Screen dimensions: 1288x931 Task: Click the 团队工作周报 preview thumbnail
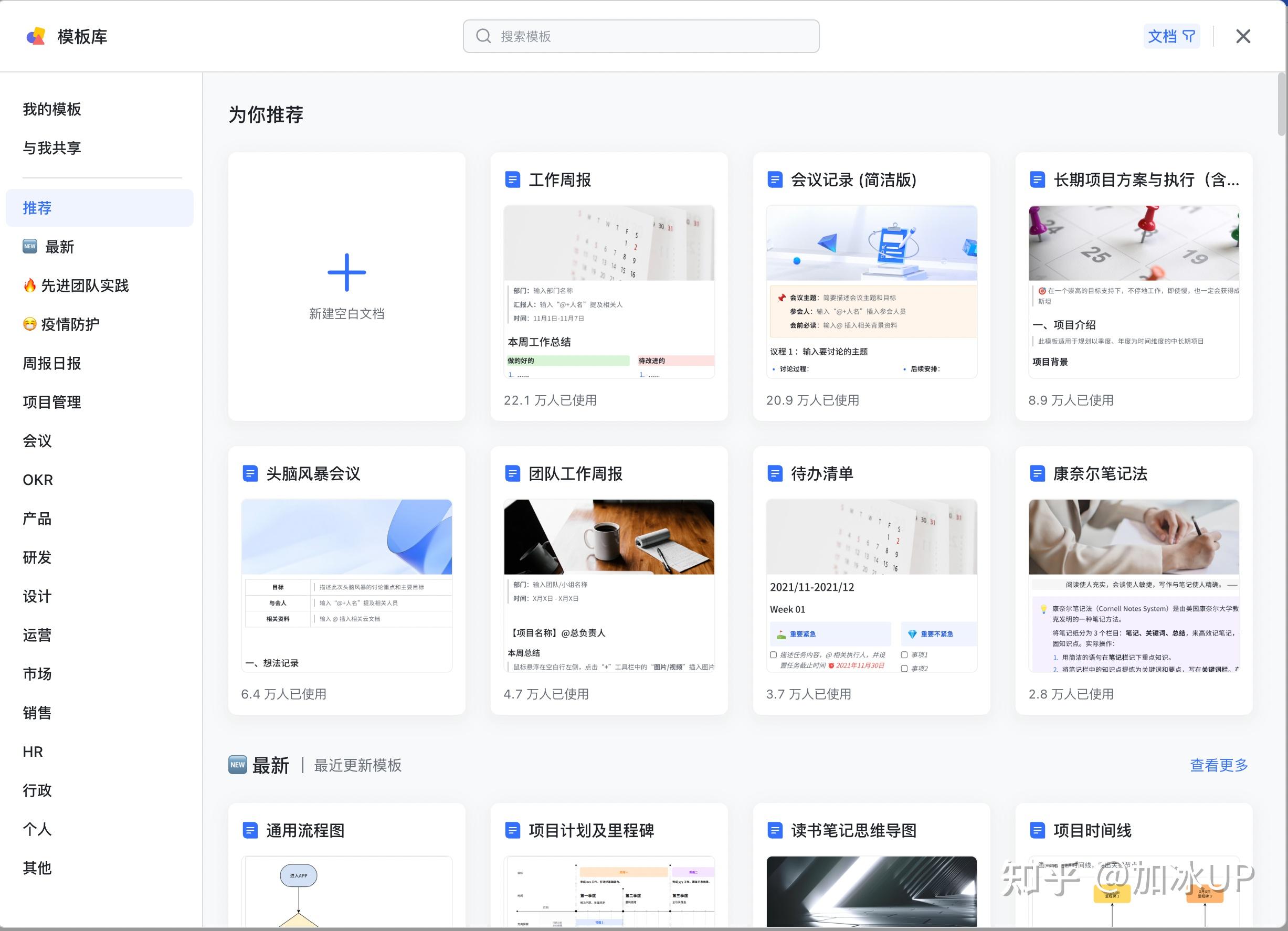point(608,537)
